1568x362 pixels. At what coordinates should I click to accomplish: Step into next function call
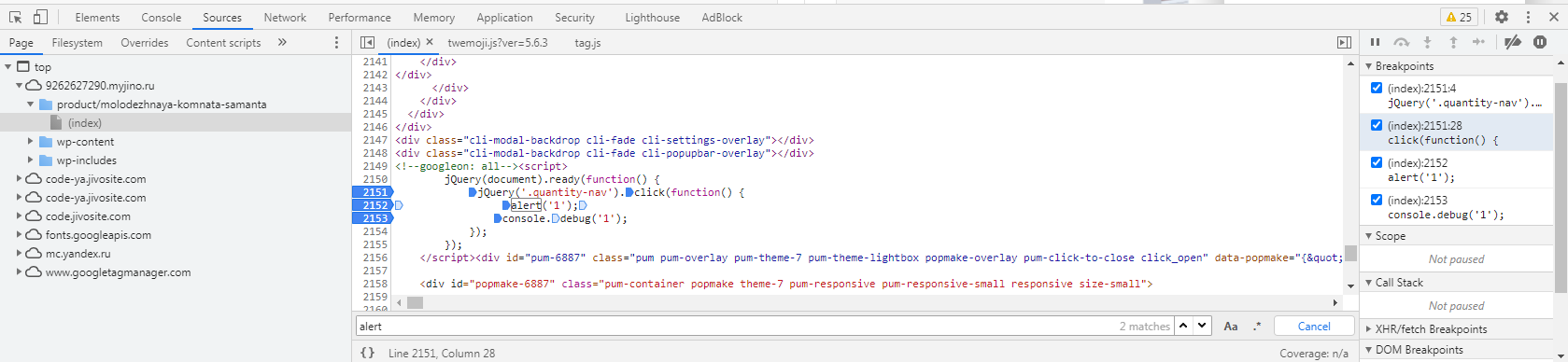pyautogui.click(x=1427, y=42)
